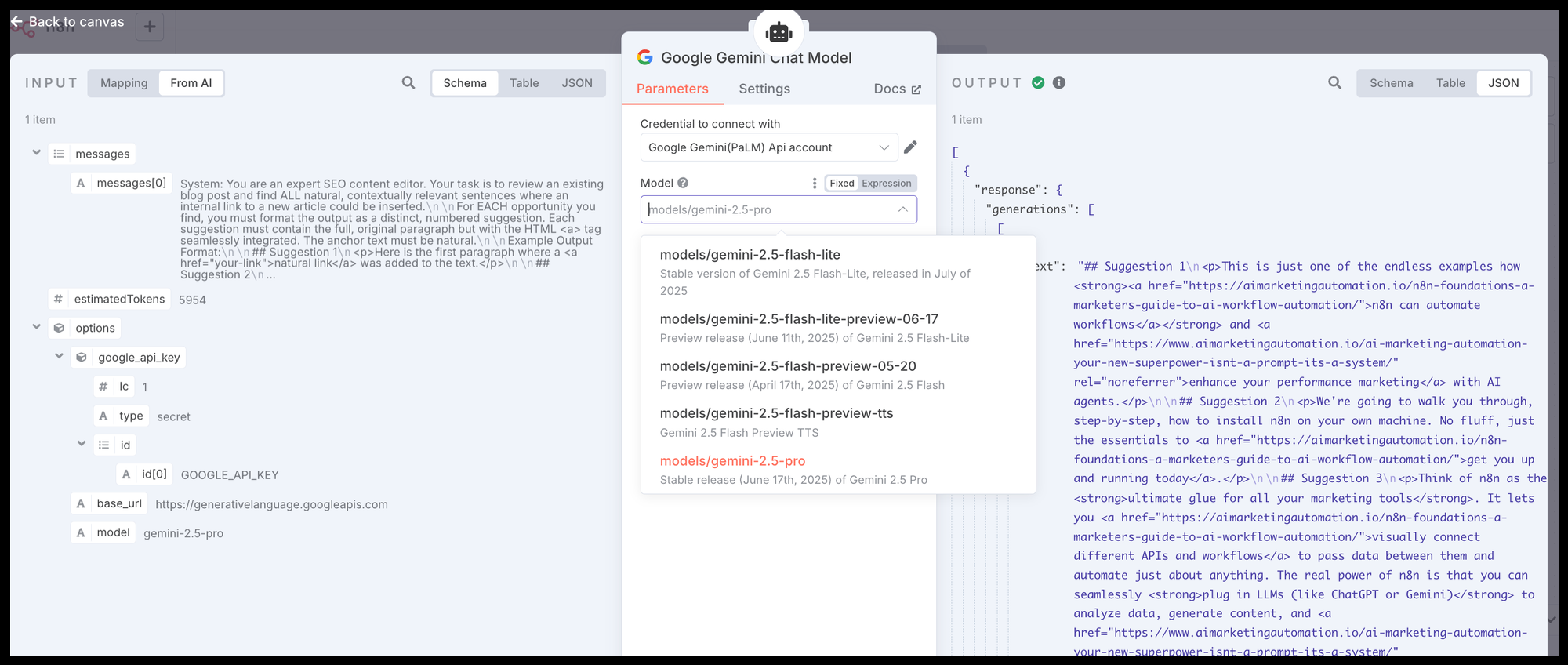Click the Model help question mark icon
The width and height of the screenshot is (1568, 665).
[x=683, y=183]
